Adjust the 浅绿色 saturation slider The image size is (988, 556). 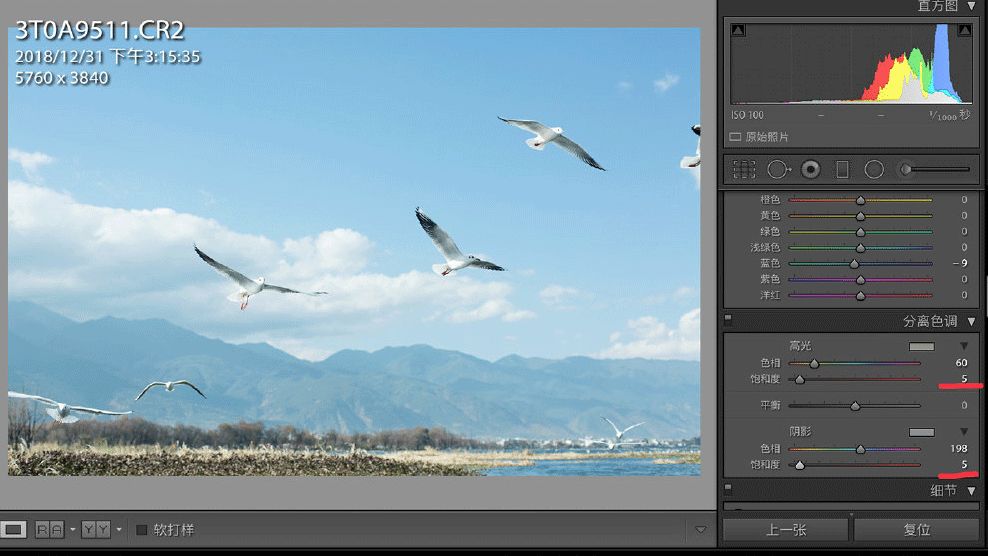coord(860,248)
